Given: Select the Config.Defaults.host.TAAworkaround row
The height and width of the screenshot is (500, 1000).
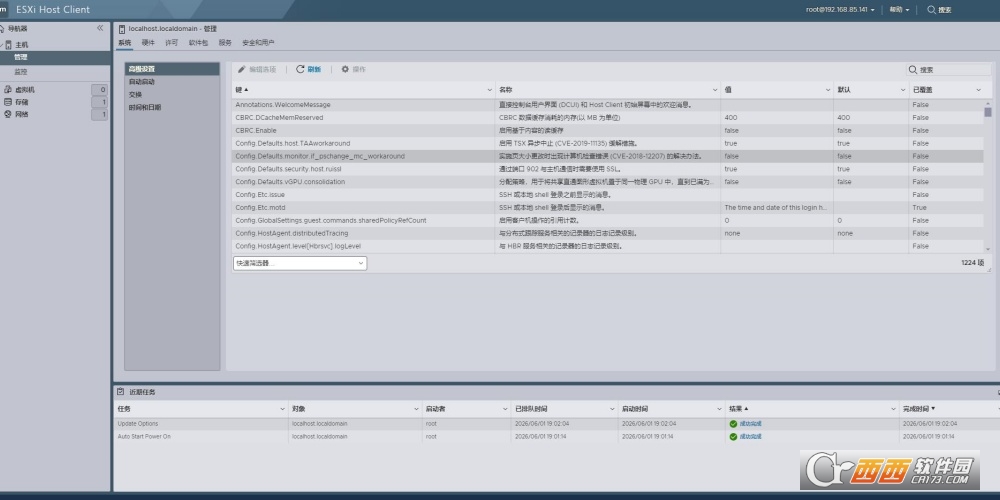Looking at the screenshot, I should click(608, 143).
